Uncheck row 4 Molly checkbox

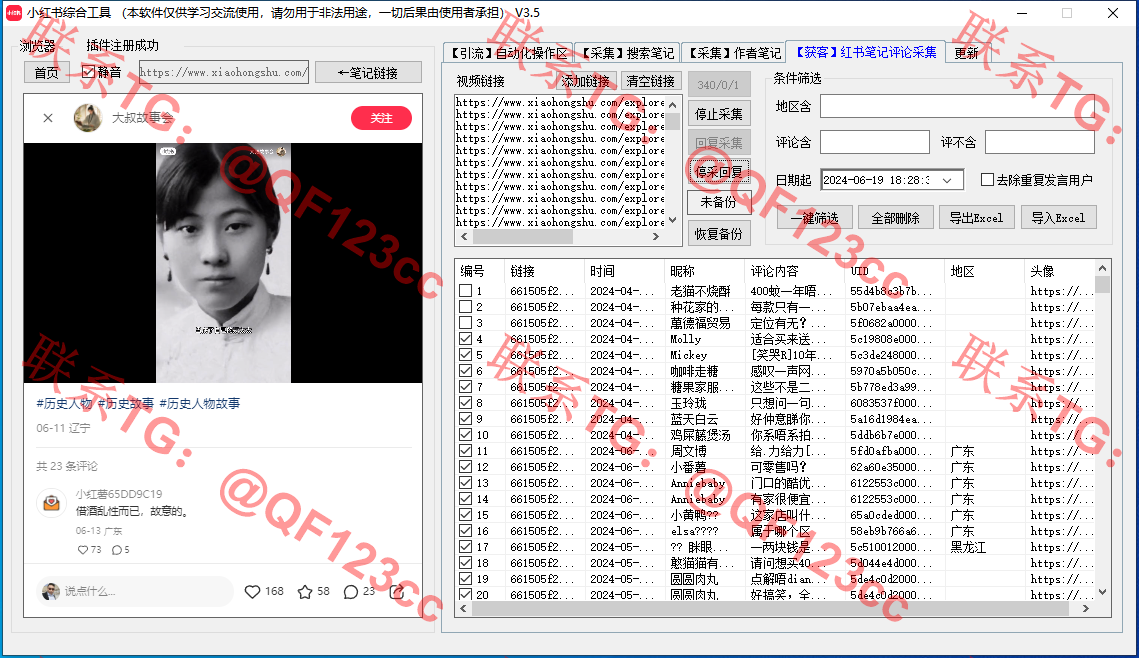pos(466,338)
